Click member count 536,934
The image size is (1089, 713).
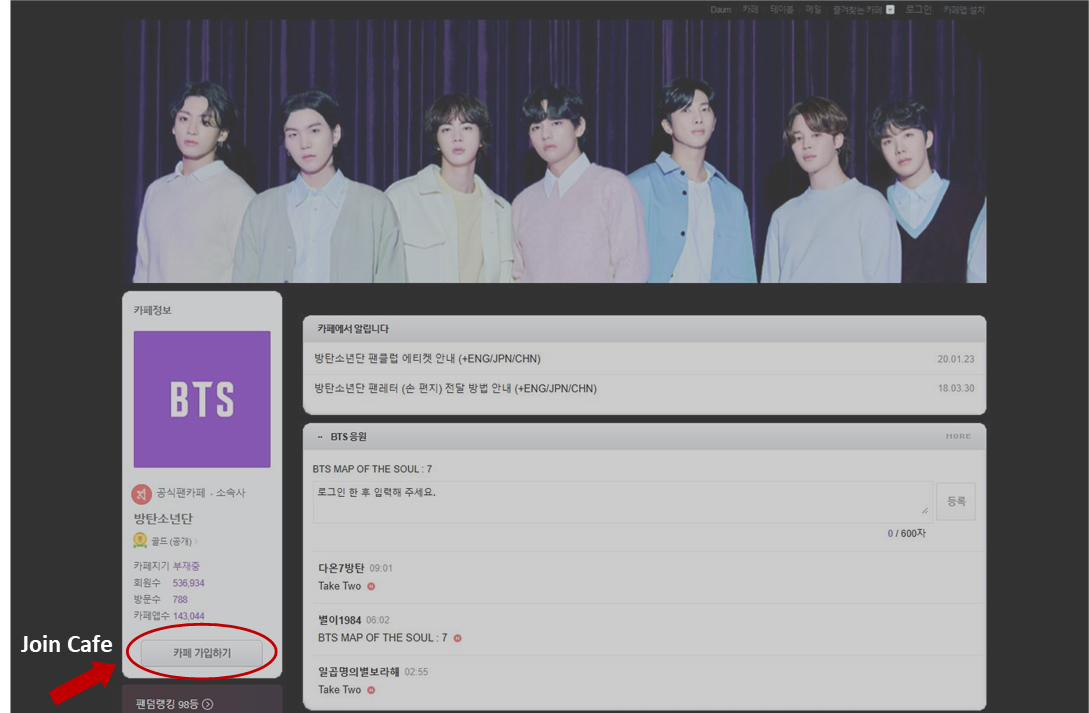pos(188,583)
